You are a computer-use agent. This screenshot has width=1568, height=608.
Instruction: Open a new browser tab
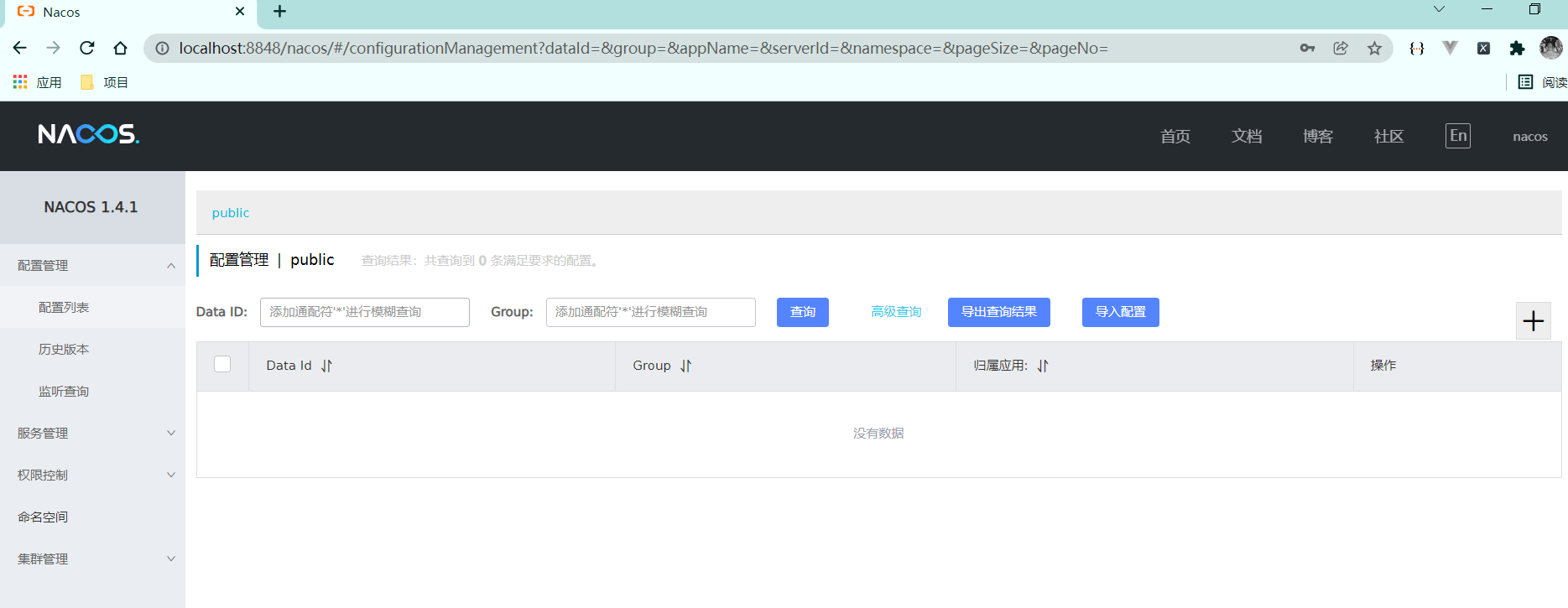pyautogui.click(x=280, y=11)
